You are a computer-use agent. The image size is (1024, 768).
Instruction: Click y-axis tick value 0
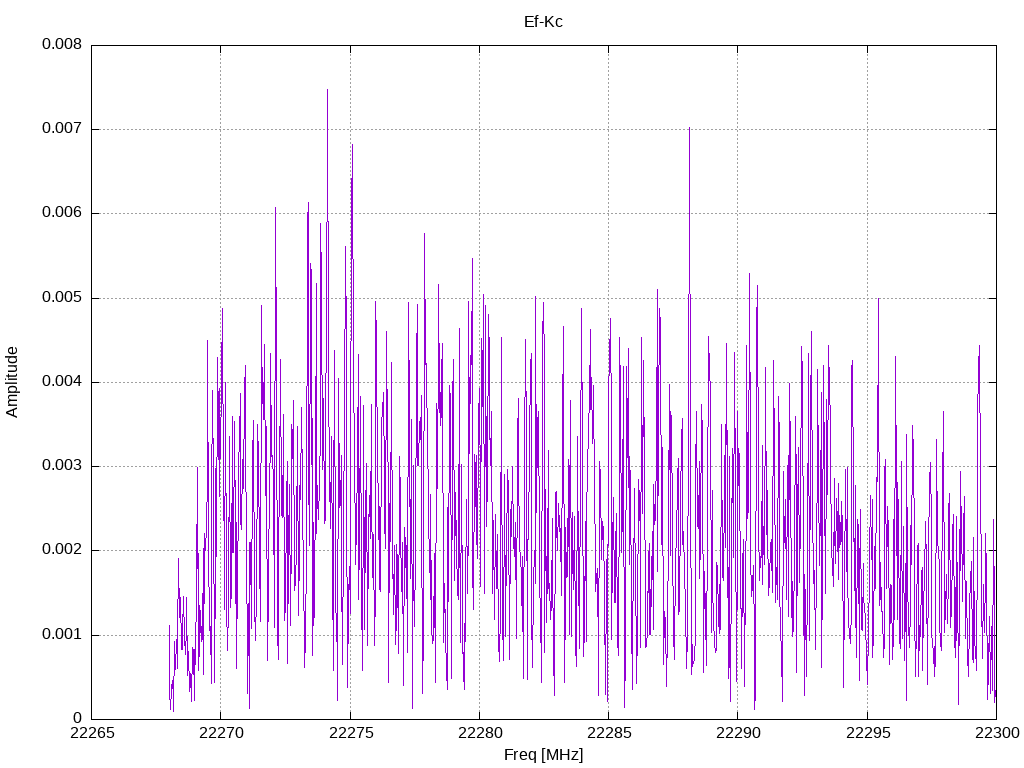point(78,718)
